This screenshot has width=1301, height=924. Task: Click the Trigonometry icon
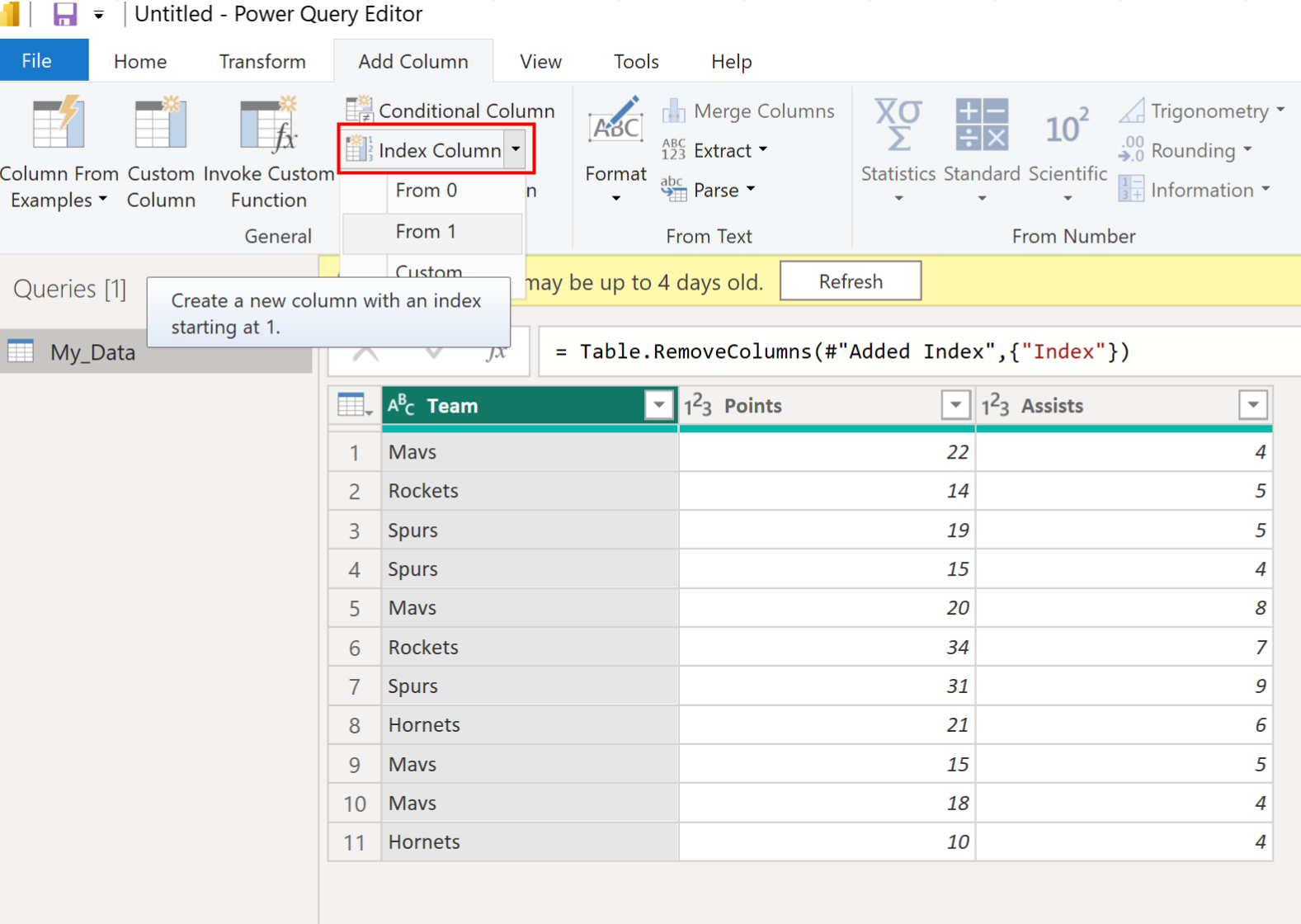[1132, 111]
